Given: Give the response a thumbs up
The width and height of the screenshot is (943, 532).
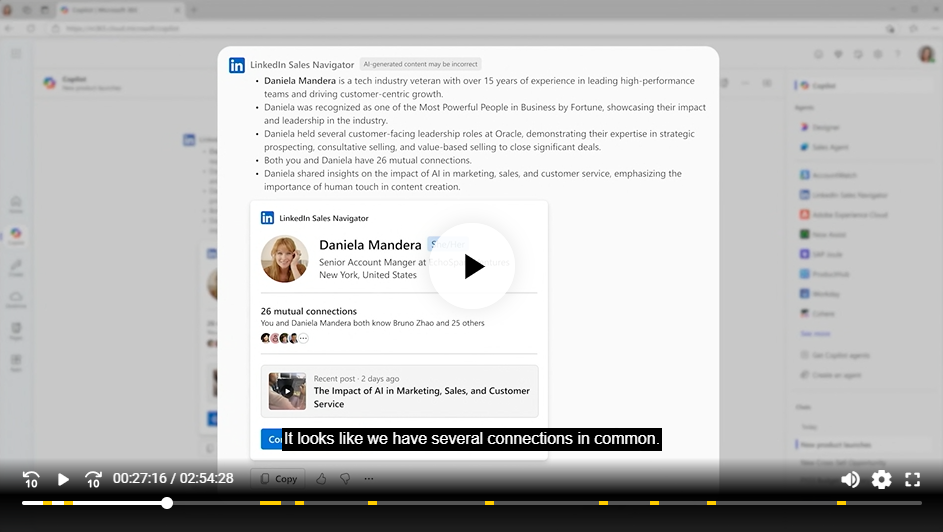Looking at the screenshot, I should (321, 478).
